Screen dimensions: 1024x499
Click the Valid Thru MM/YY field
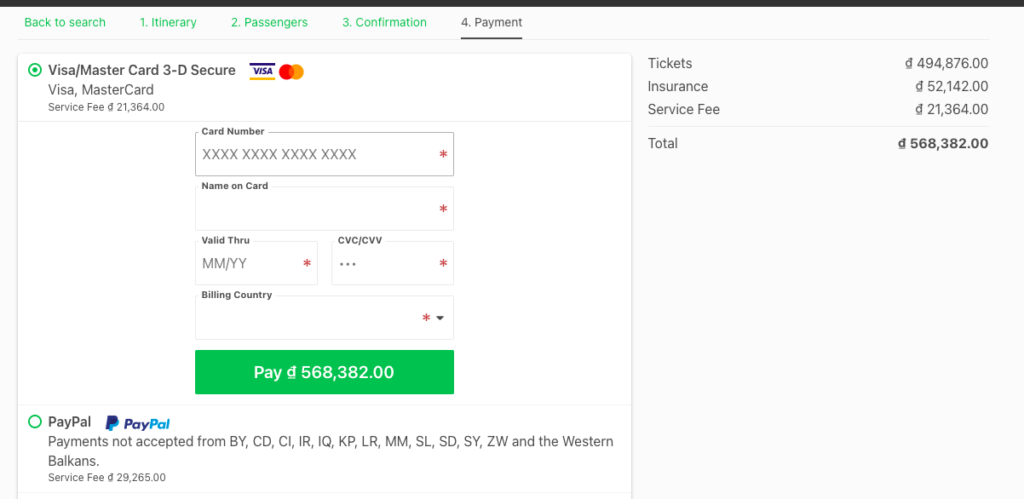(251, 264)
